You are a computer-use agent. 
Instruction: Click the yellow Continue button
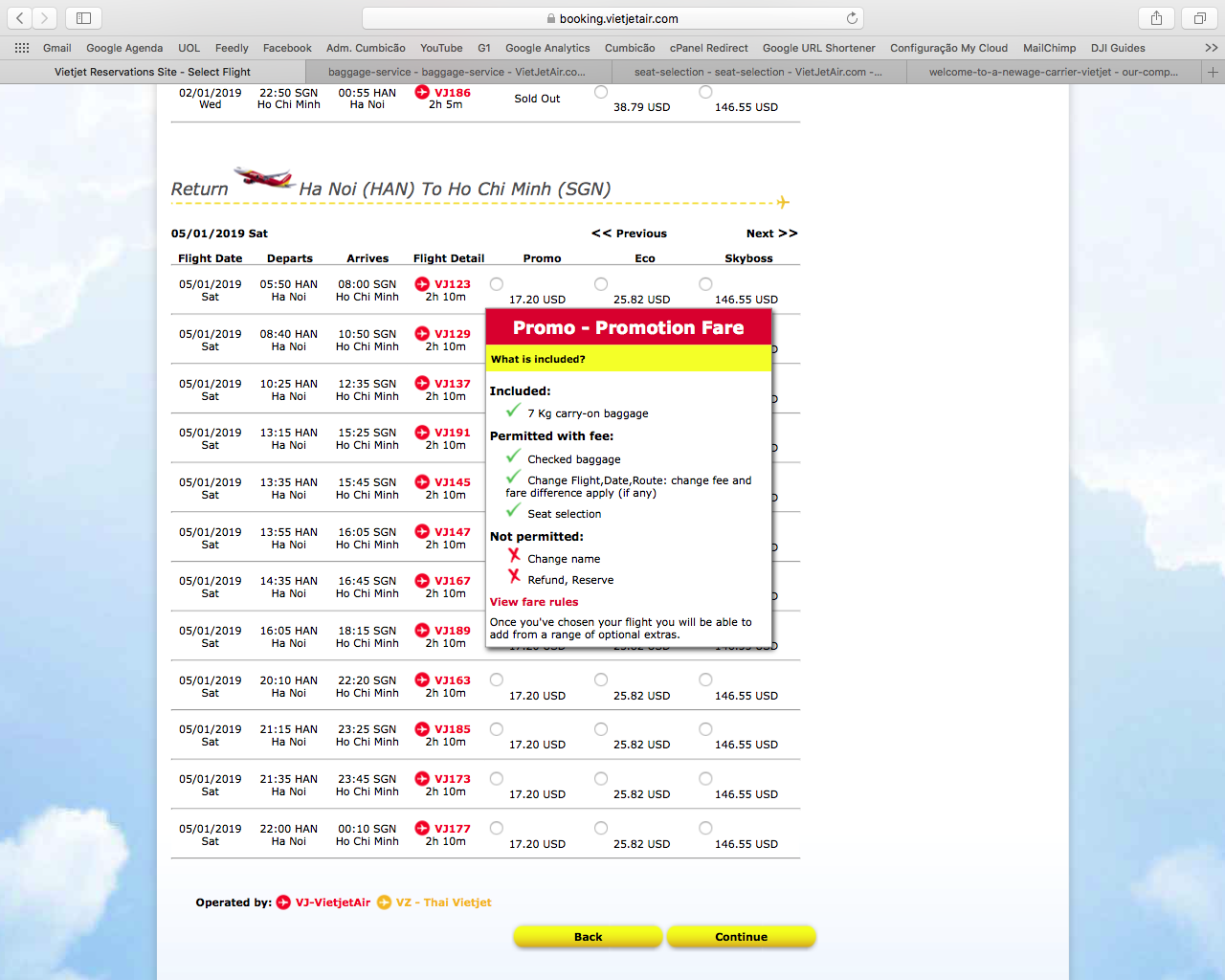coord(741,937)
